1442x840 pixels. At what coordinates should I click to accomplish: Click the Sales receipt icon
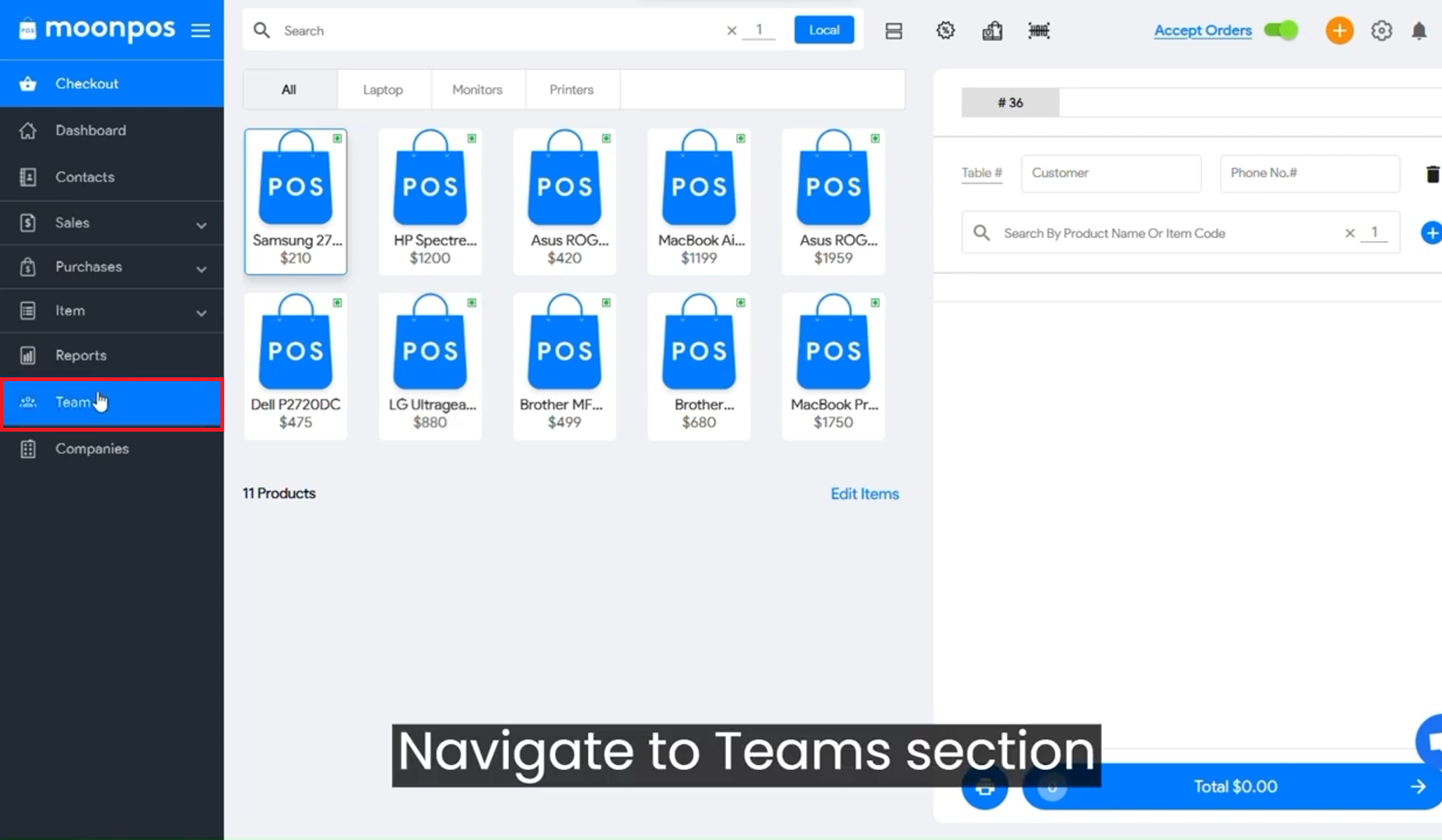(x=28, y=222)
